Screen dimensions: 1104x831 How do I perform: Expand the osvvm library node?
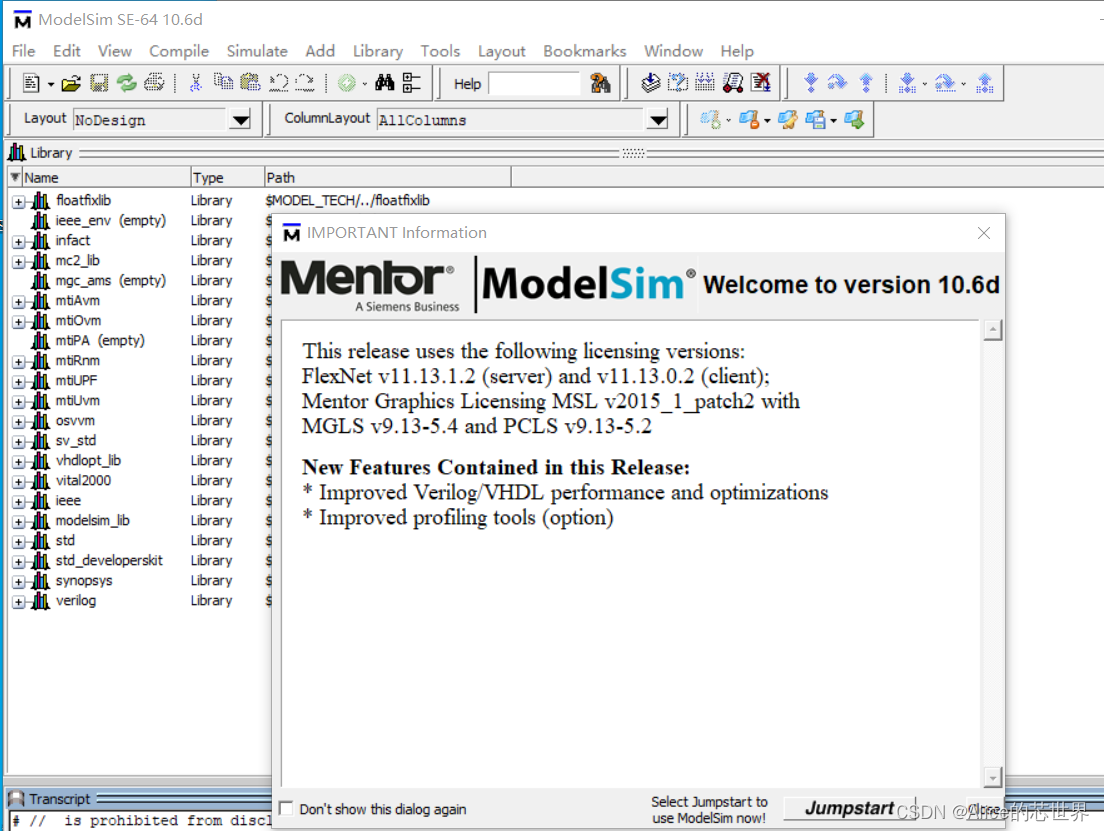click(x=18, y=422)
